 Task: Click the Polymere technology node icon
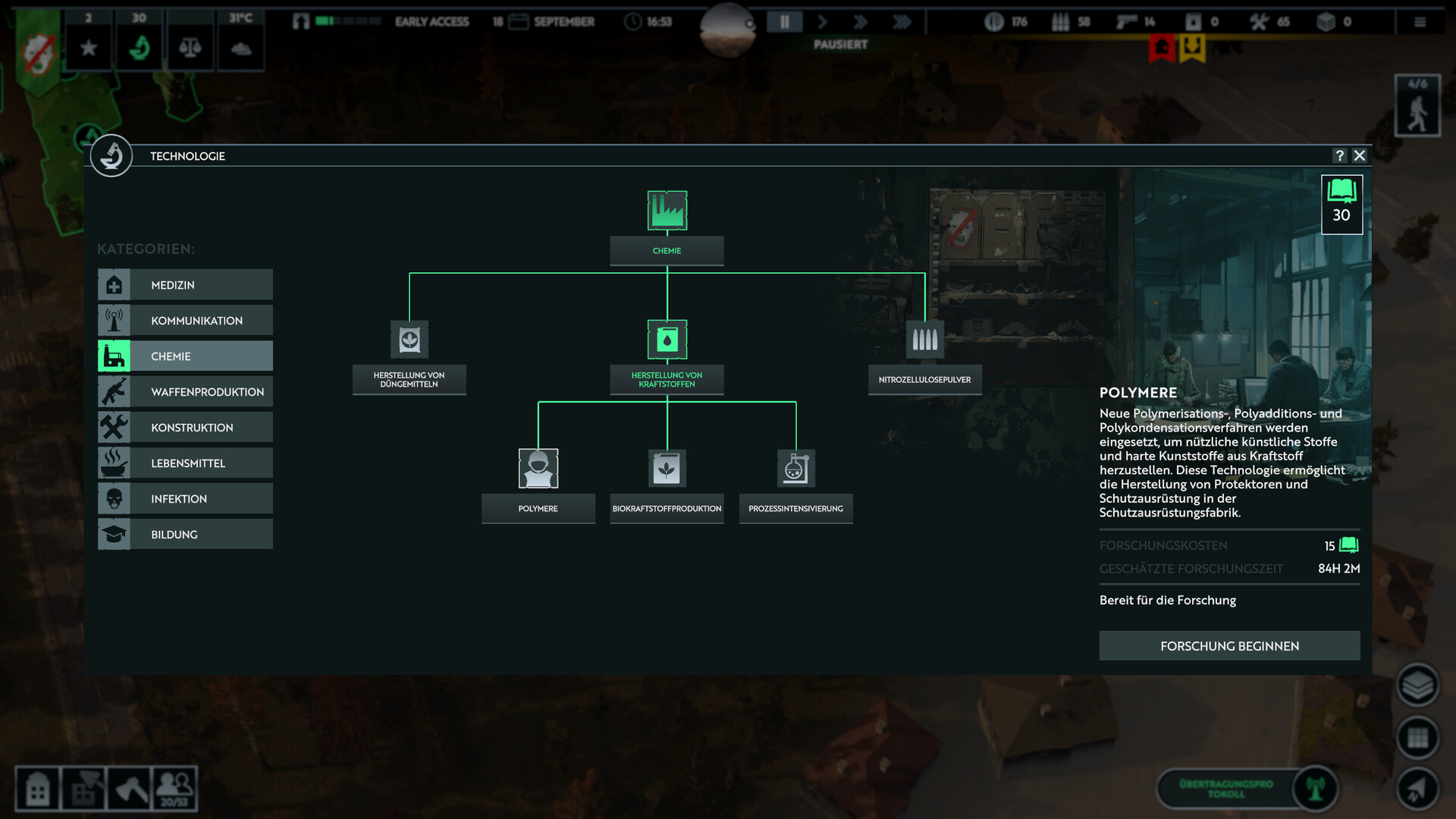(x=538, y=469)
